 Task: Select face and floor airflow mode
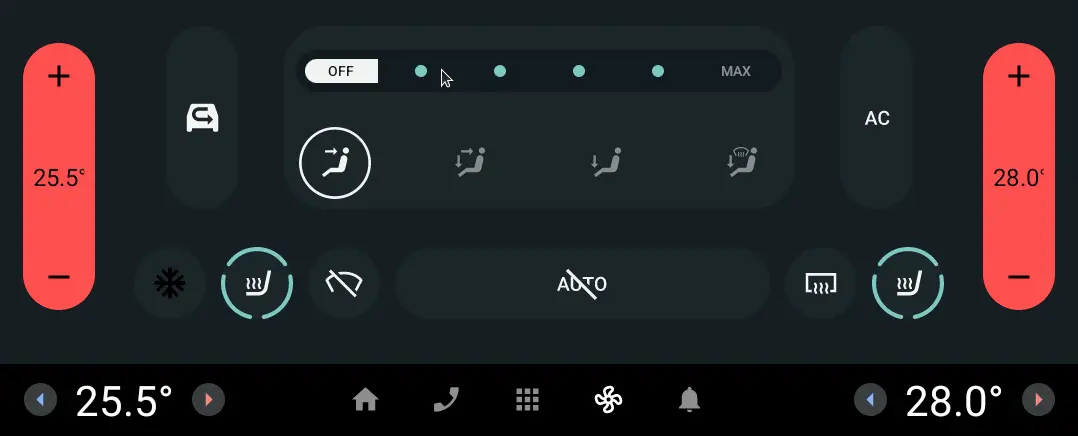point(470,163)
